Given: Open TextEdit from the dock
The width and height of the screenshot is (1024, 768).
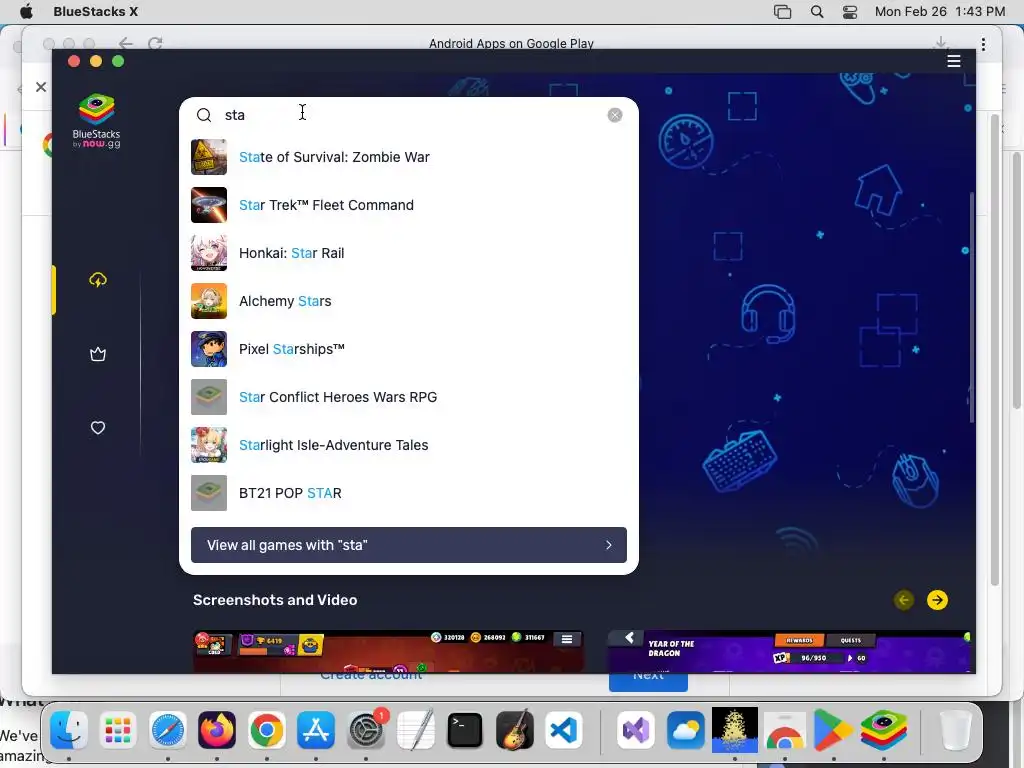Looking at the screenshot, I should coord(415,729).
